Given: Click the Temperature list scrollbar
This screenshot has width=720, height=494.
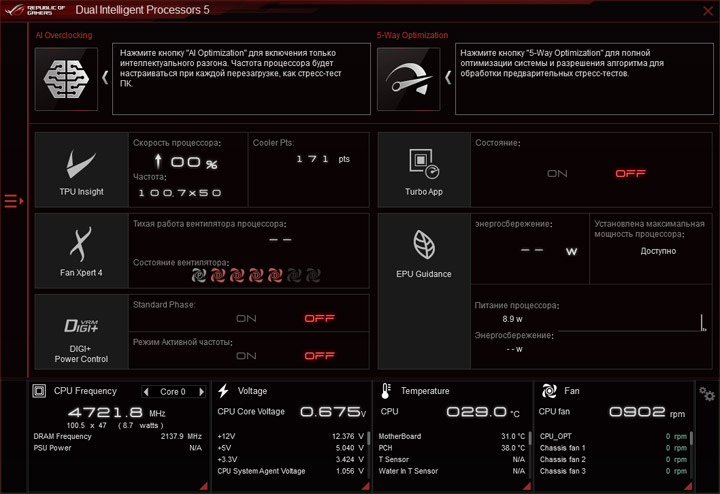Looking at the screenshot, I should click(530, 438).
